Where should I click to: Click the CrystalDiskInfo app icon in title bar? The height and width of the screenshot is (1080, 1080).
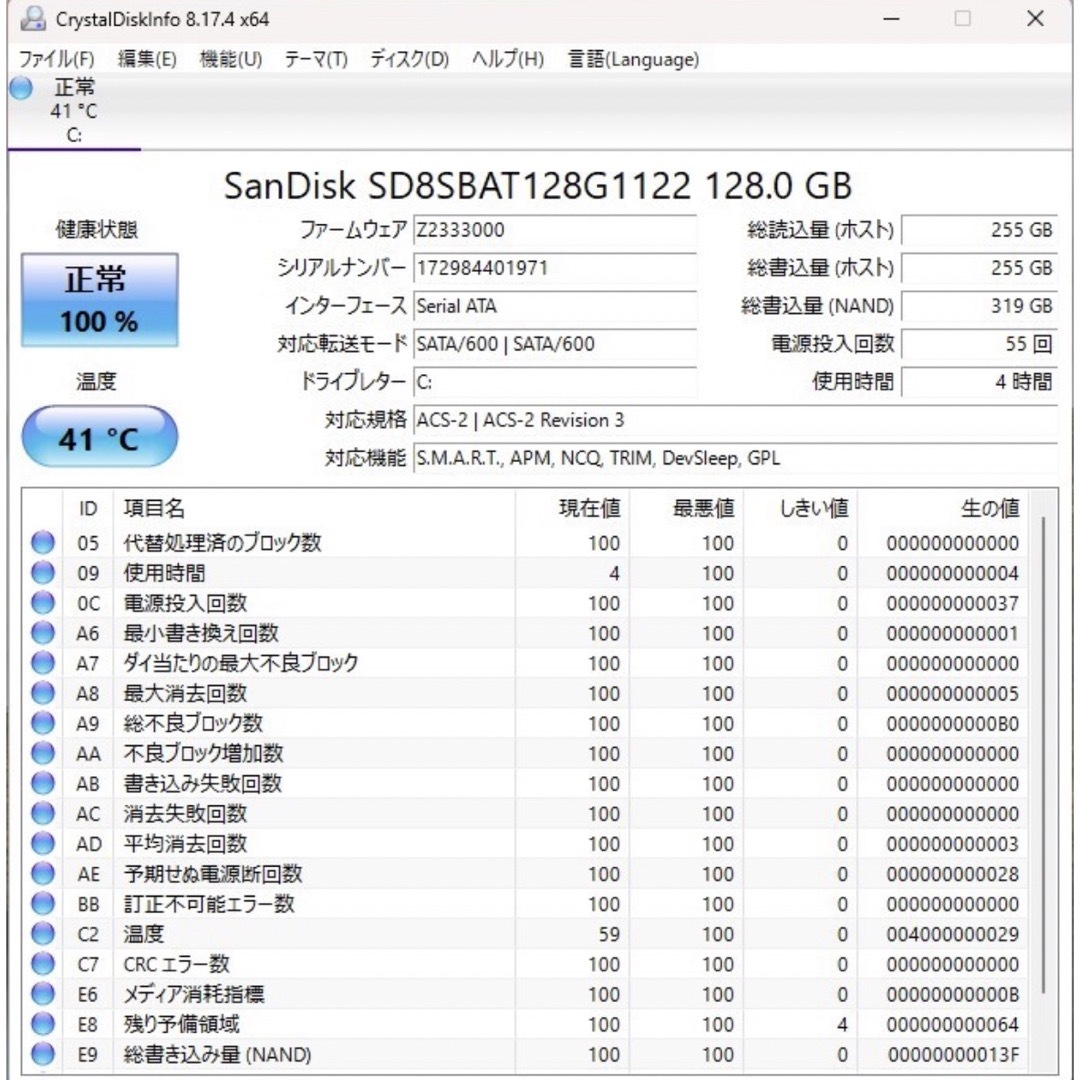[32, 19]
